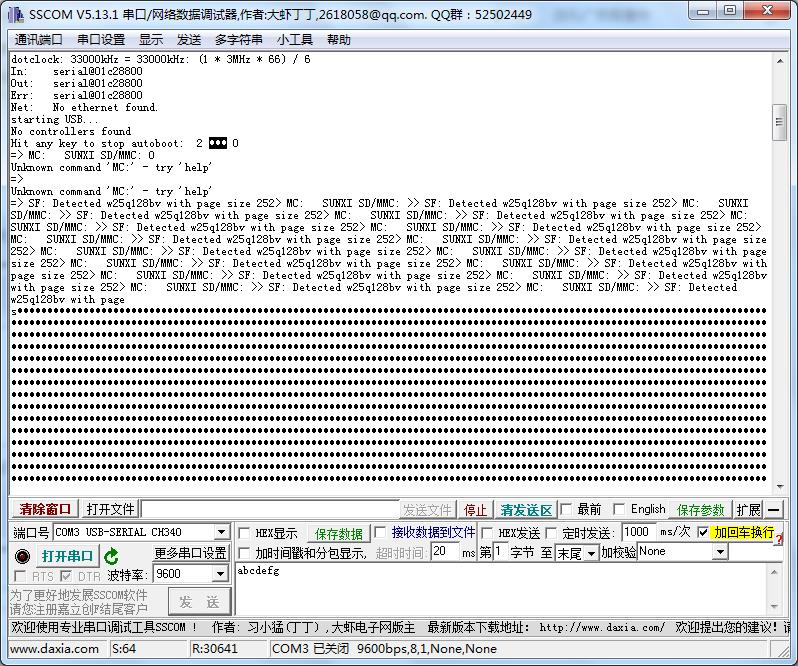Click the COM3 已关闭 9600bps status text
Viewport: 798px width, 666px height.
(x=384, y=649)
